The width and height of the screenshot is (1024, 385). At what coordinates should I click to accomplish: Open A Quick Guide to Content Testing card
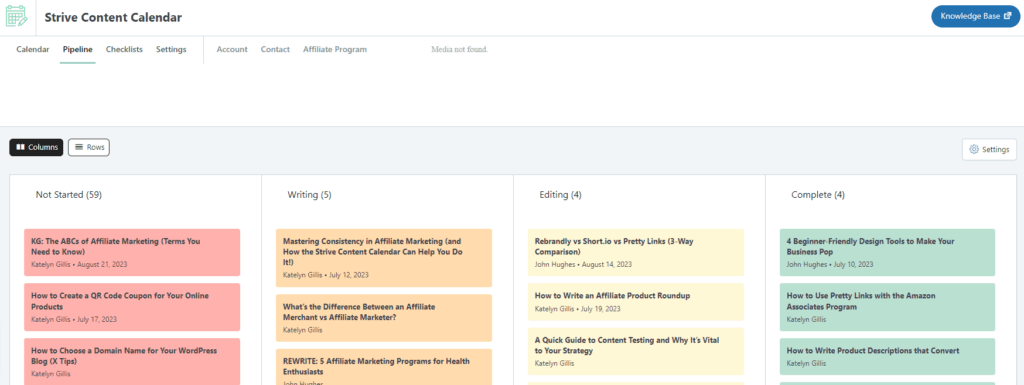tap(636, 351)
